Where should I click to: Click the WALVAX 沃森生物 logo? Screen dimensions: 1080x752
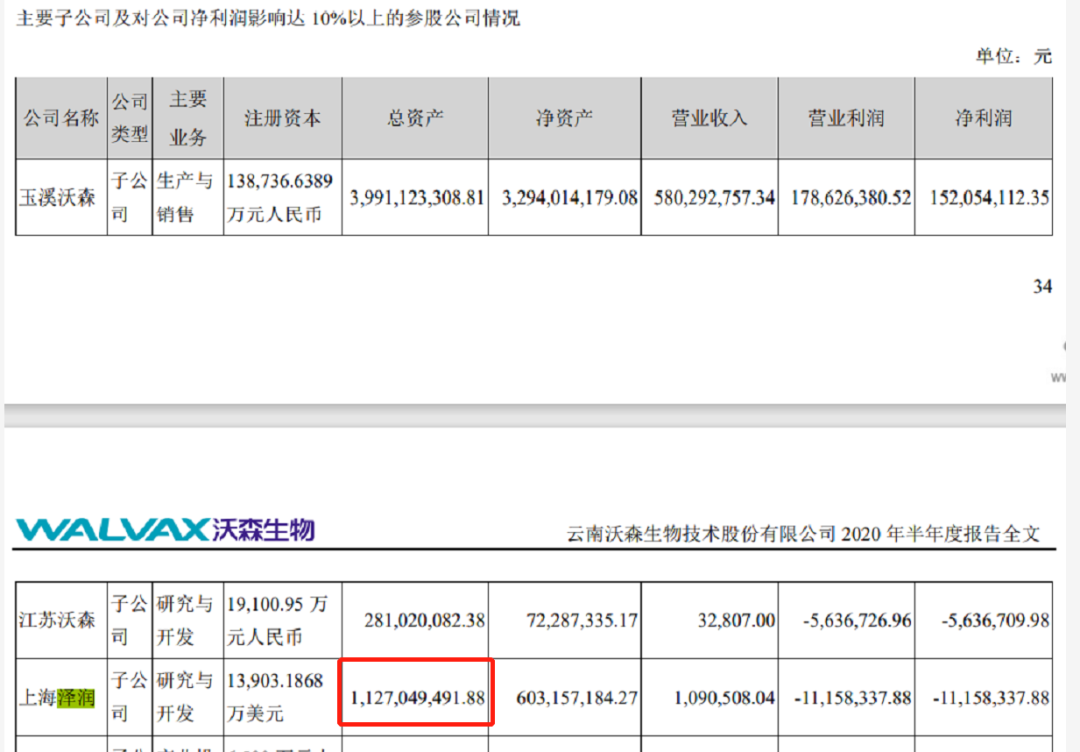click(165, 530)
